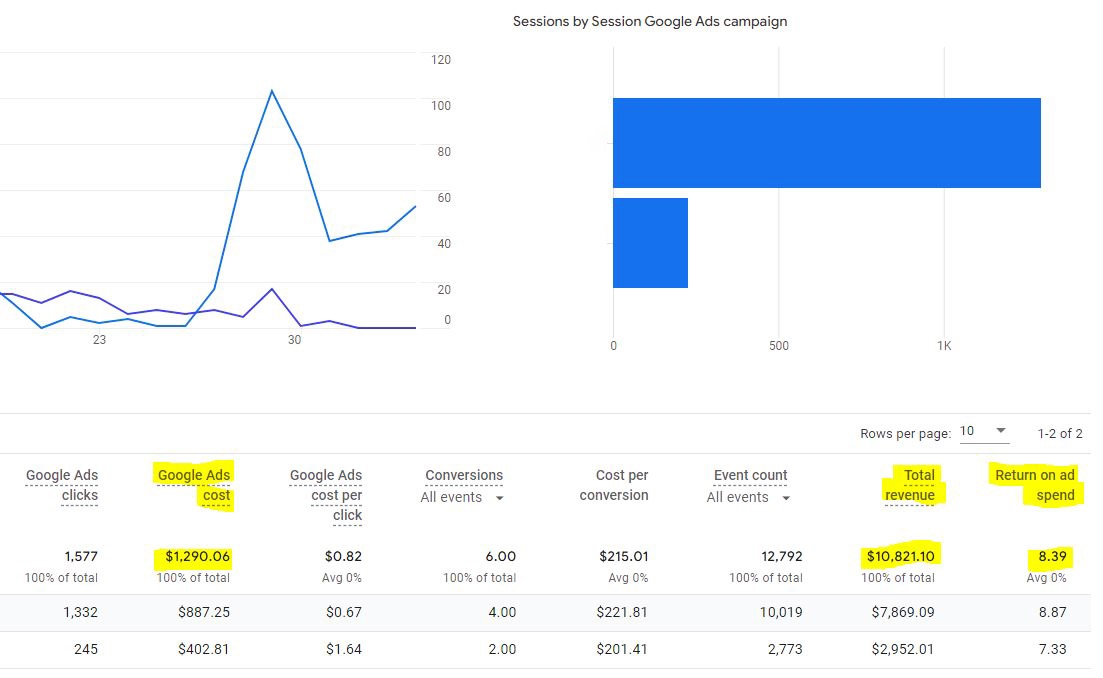1103x678 pixels.
Task: Click the peak of the blue line chart
Action: tap(271, 91)
